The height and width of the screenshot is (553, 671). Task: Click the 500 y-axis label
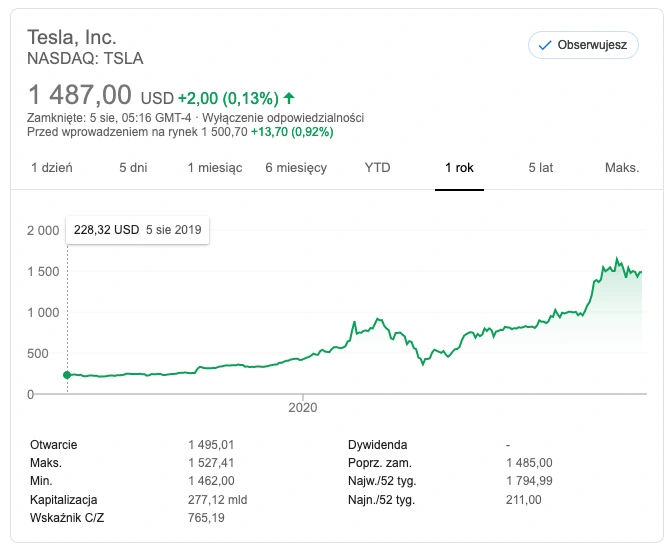[38, 354]
